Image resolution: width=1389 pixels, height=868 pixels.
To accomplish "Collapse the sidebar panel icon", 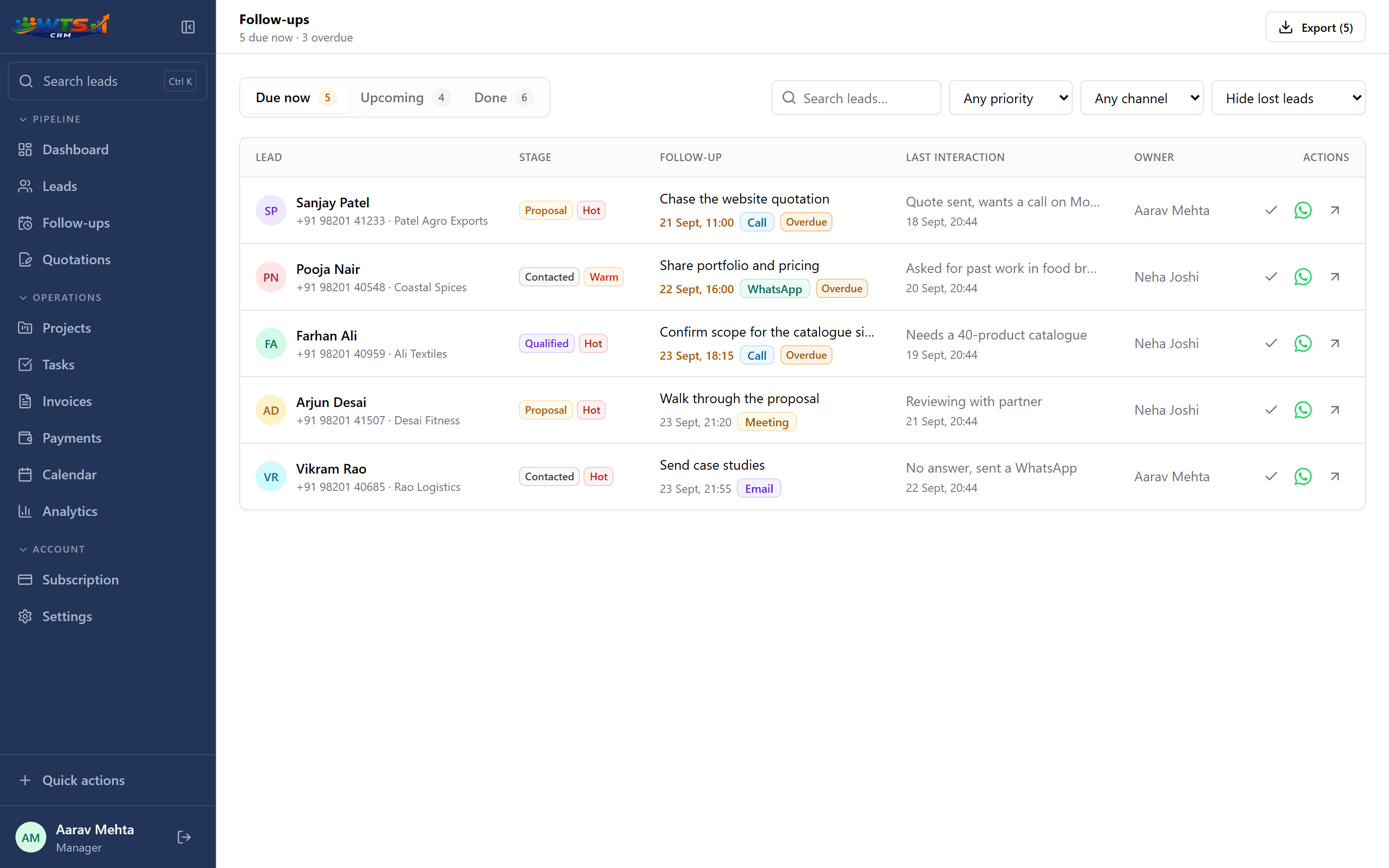I will click(x=188, y=27).
